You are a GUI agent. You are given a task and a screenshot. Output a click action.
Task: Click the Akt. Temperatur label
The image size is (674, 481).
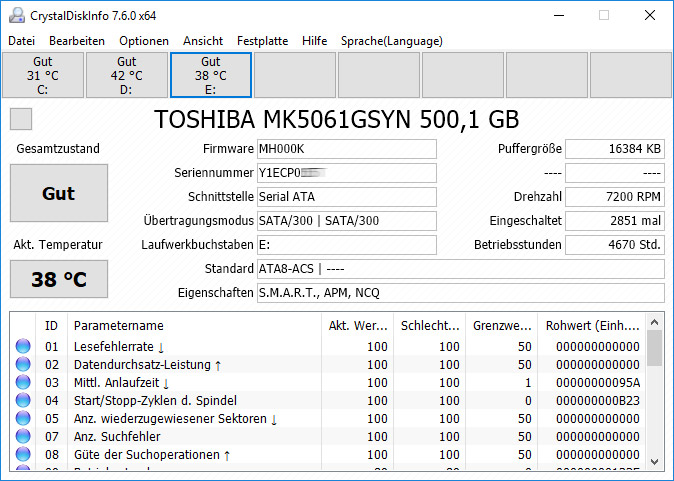tap(58, 245)
